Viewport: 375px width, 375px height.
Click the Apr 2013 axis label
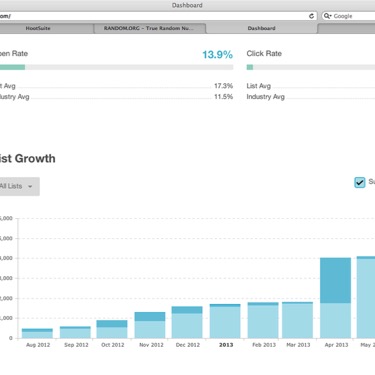point(336,345)
